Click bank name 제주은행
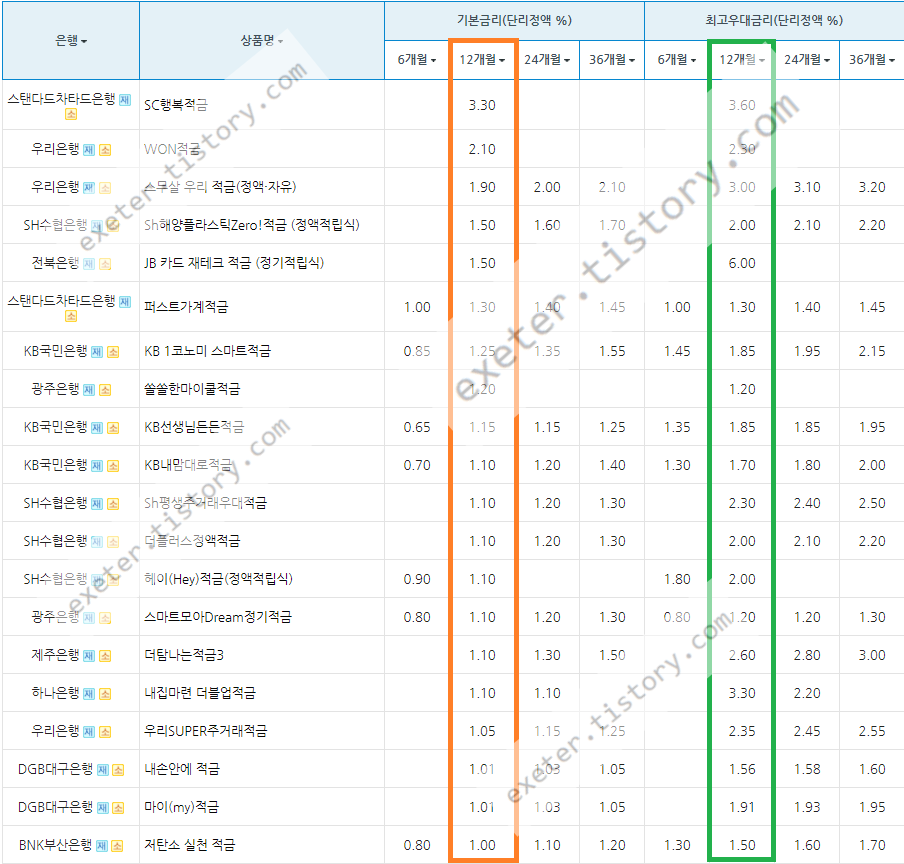Viewport: 904px width, 864px height. 55,655
